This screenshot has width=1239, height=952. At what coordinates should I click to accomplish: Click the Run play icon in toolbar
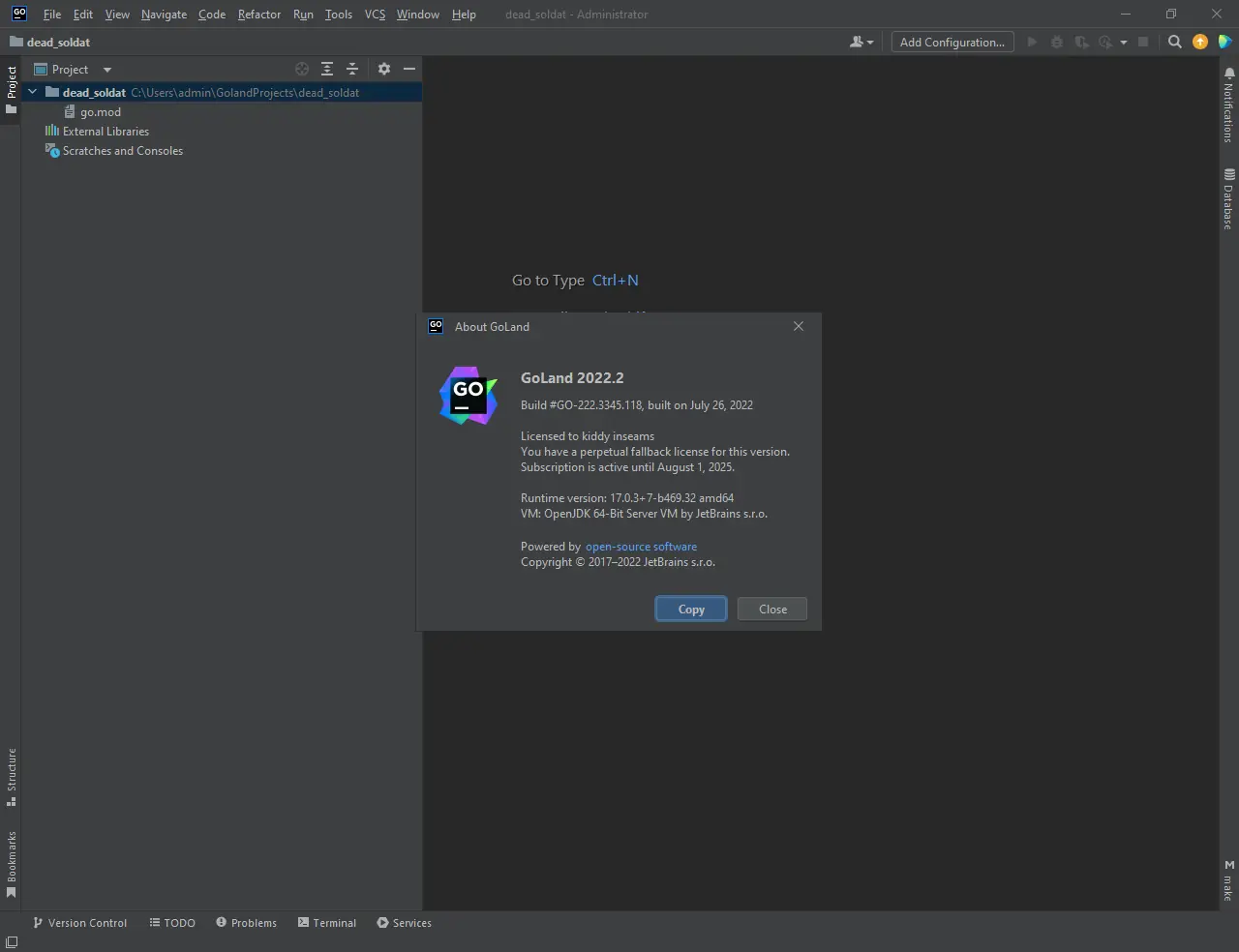(1032, 43)
